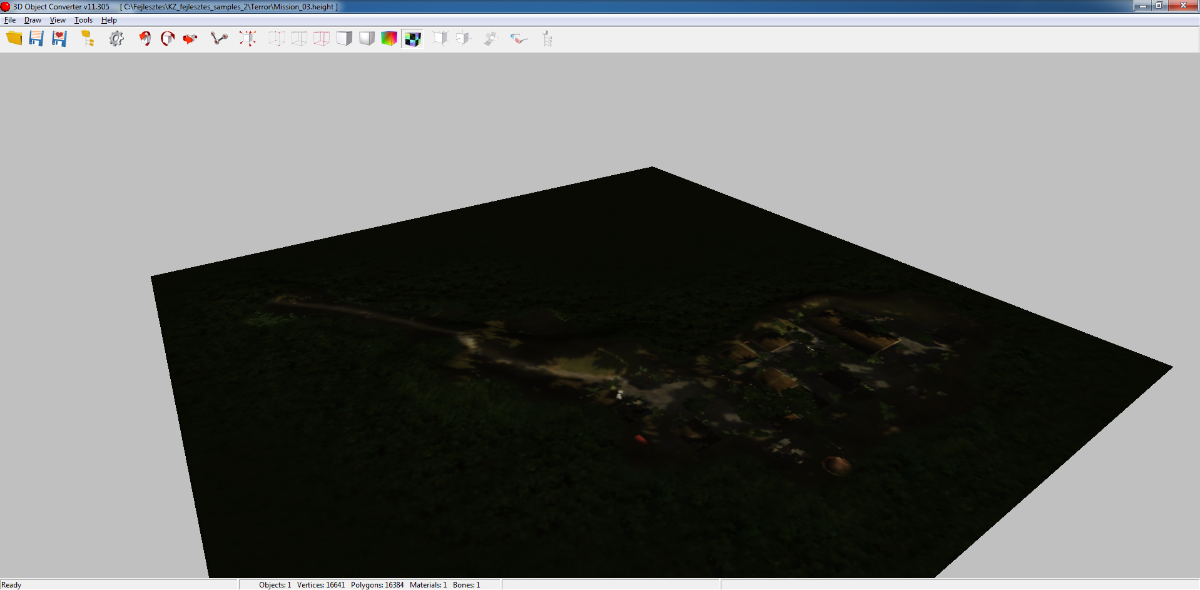This screenshot has height=590, width=1200.
Task: Select the solid gray flat shaded cube icon
Action: [344, 38]
